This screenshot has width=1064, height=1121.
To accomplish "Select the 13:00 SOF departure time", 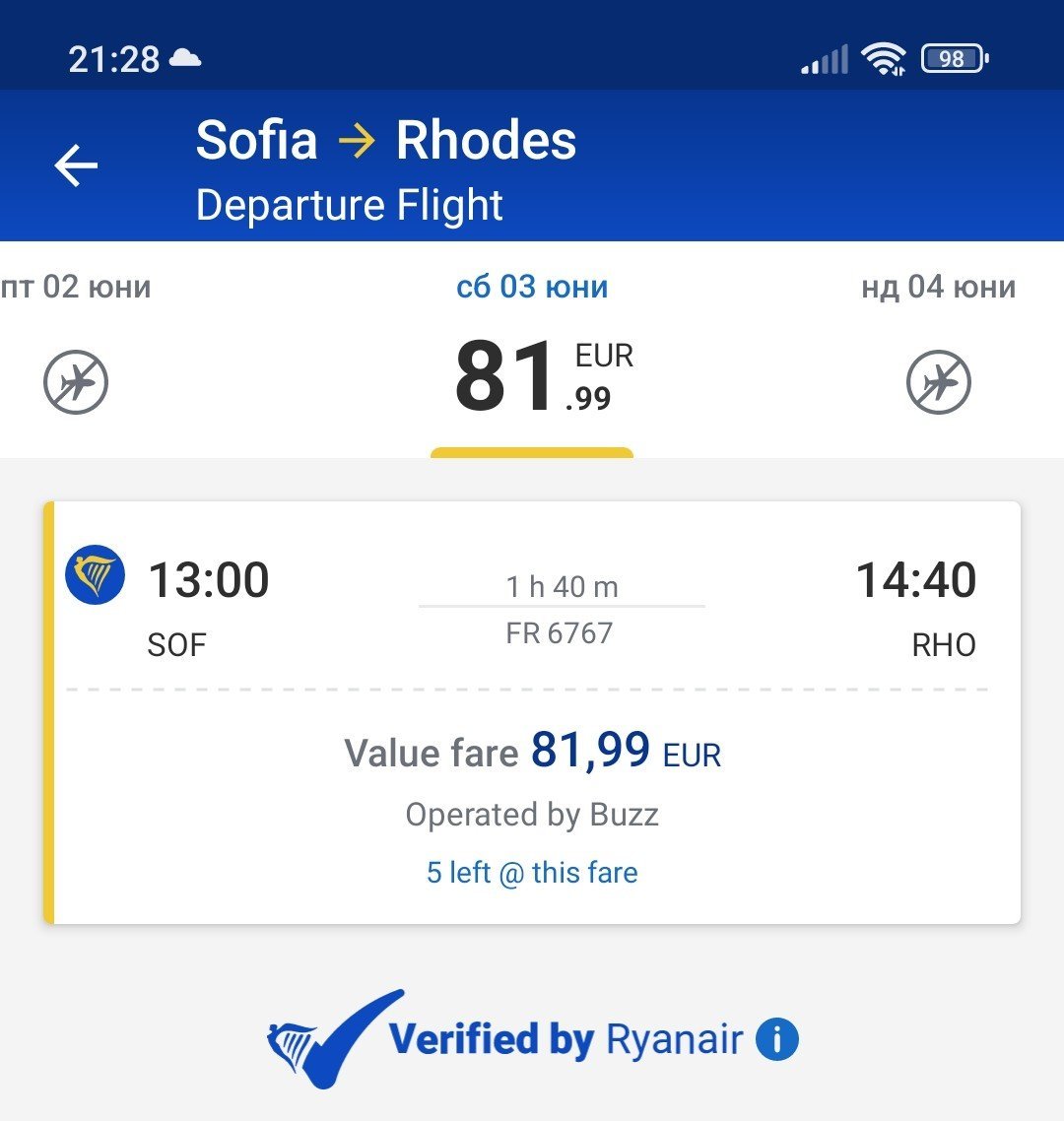I will point(208,579).
